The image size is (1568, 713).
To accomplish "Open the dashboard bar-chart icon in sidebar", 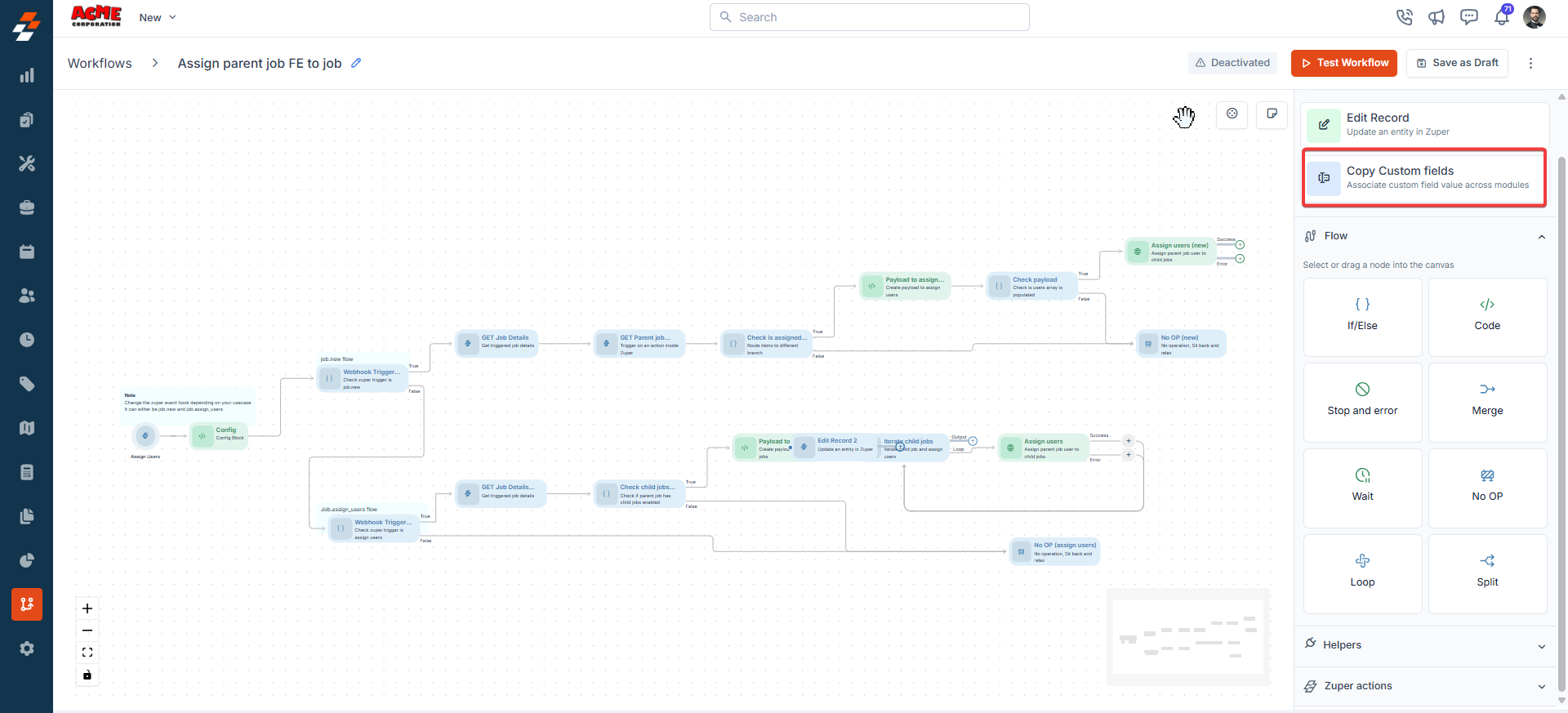I will point(27,76).
